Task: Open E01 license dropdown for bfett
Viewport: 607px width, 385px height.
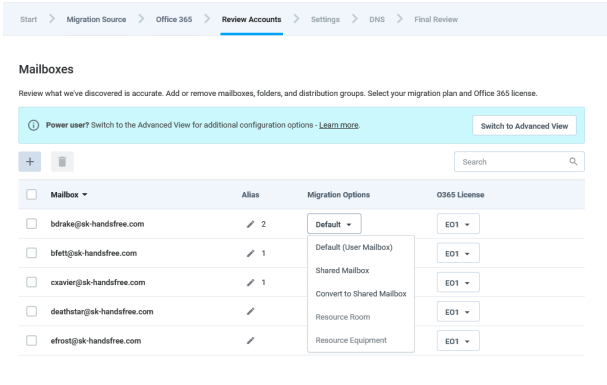Action: [x=458, y=253]
